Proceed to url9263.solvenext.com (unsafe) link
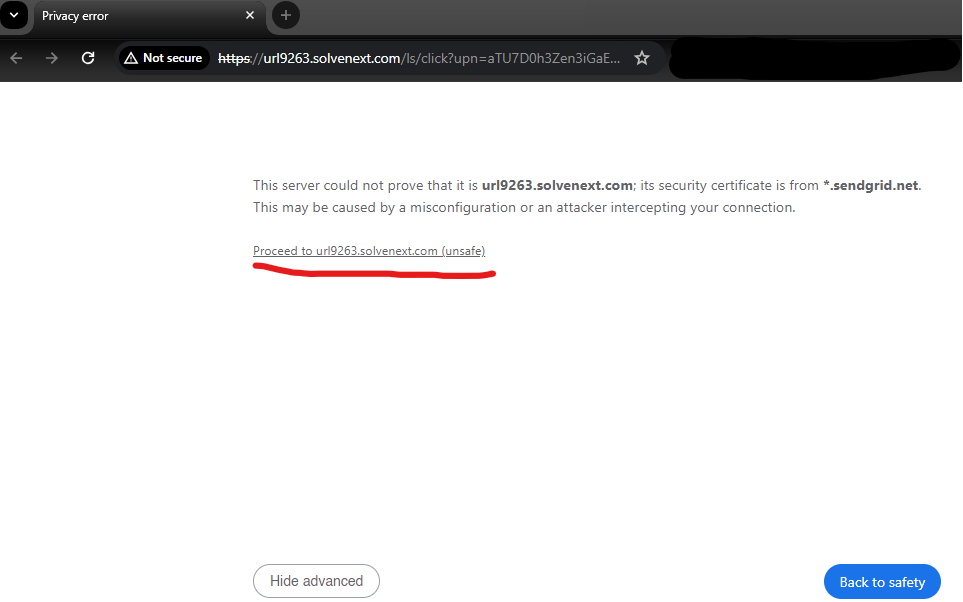Image resolution: width=963 pixels, height=602 pixels. pos(369,251)
